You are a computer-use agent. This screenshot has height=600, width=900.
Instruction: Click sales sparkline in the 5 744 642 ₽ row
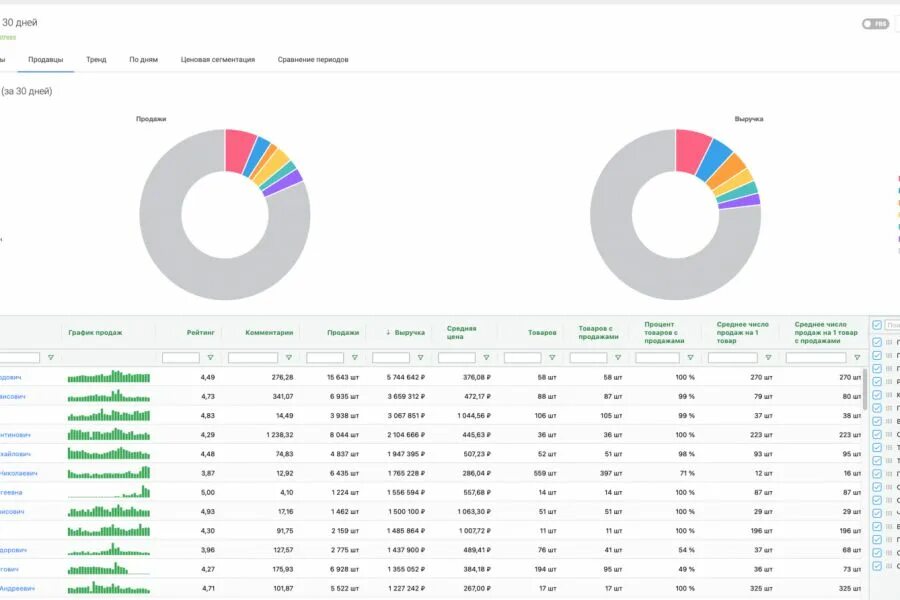pyautogui.click(x=108, y=377)
